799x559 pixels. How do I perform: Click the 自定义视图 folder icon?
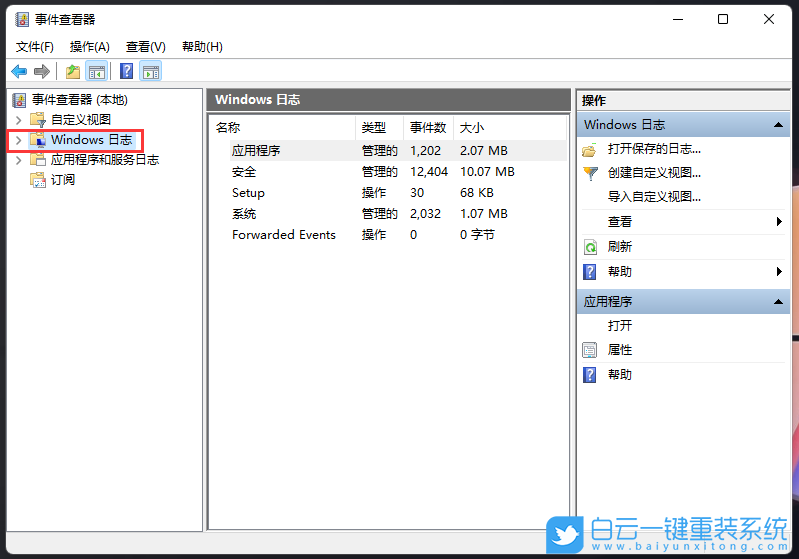(38, 120)
